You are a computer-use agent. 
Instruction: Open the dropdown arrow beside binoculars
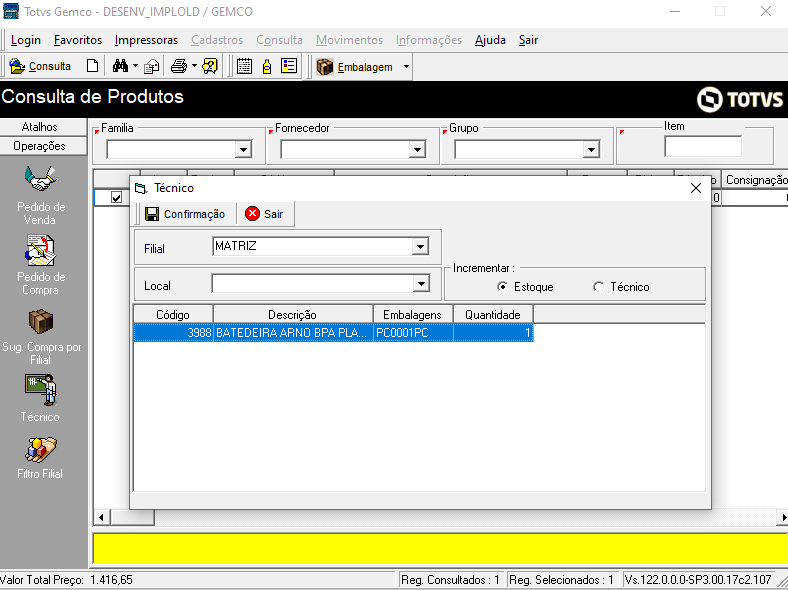pyautogui.click(x=135, y=66)
